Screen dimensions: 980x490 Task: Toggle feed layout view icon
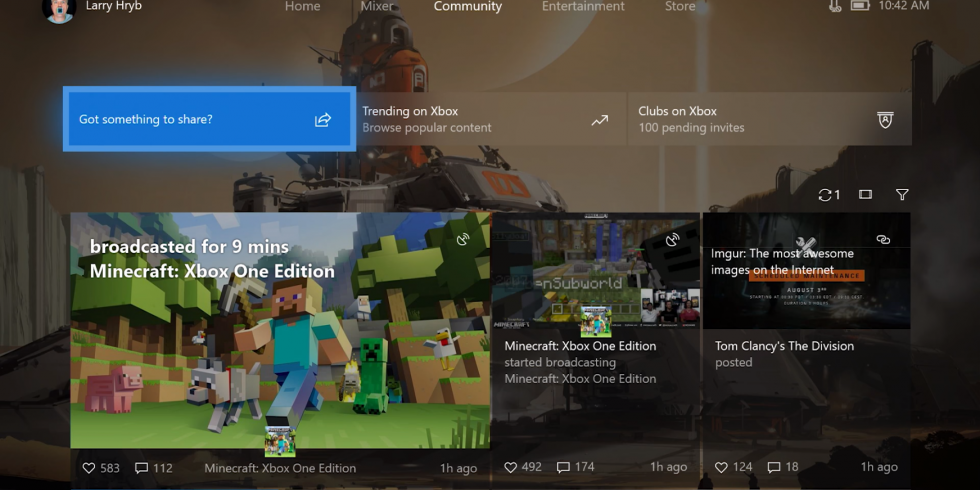coord(865,194)
